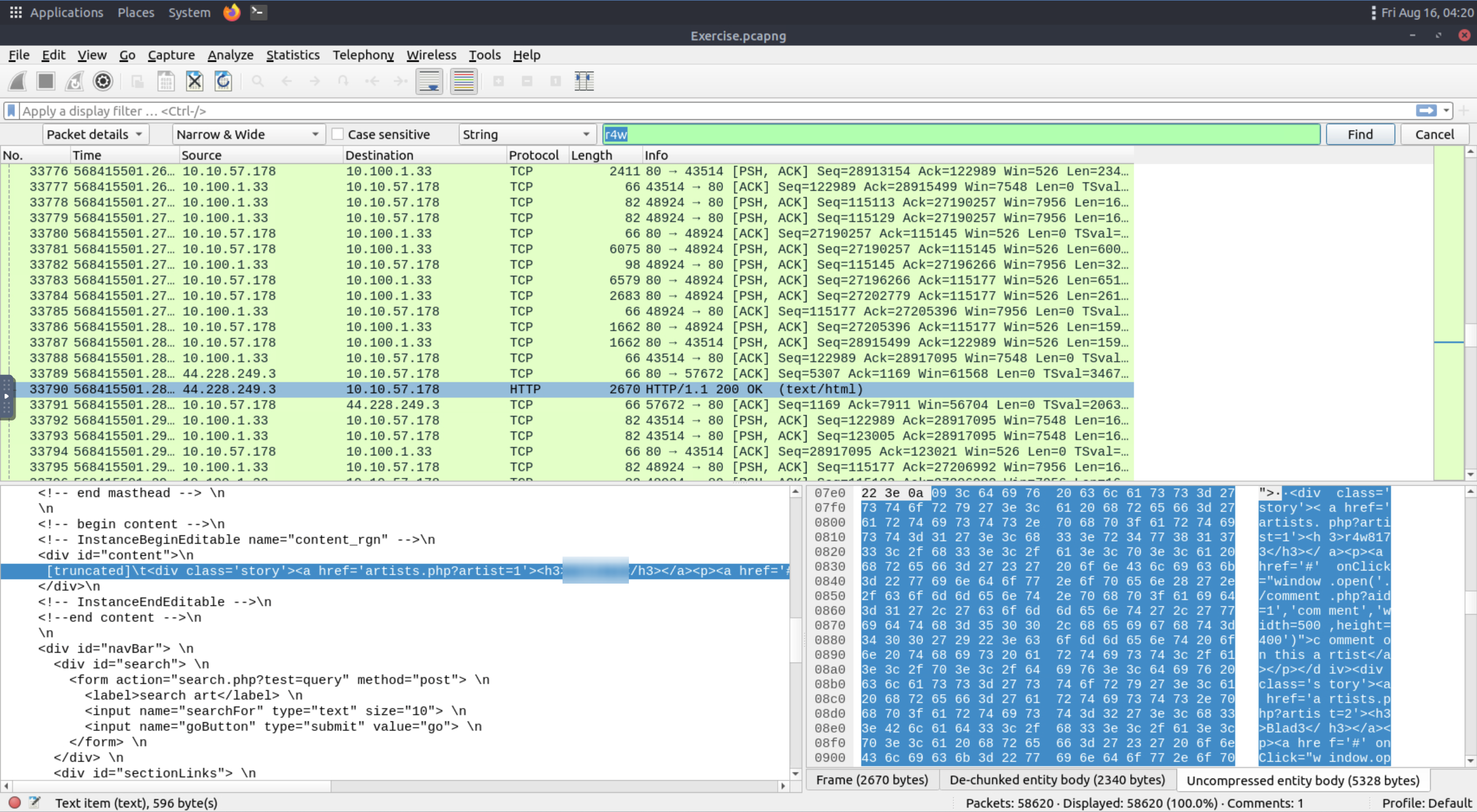1477x812 pixels.
Task: Open capture options gear icon
Action: [x=103, y=81]
